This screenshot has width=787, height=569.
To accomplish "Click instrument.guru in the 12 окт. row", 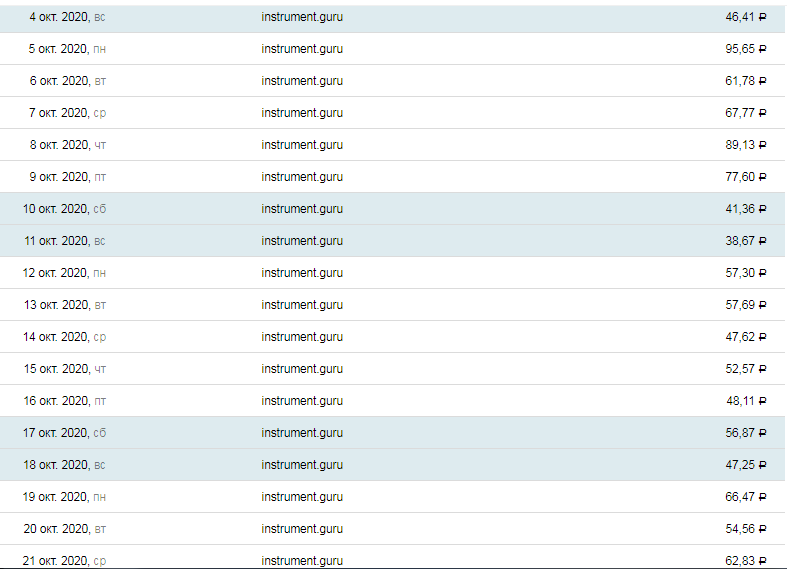I will tap(302, 273).
